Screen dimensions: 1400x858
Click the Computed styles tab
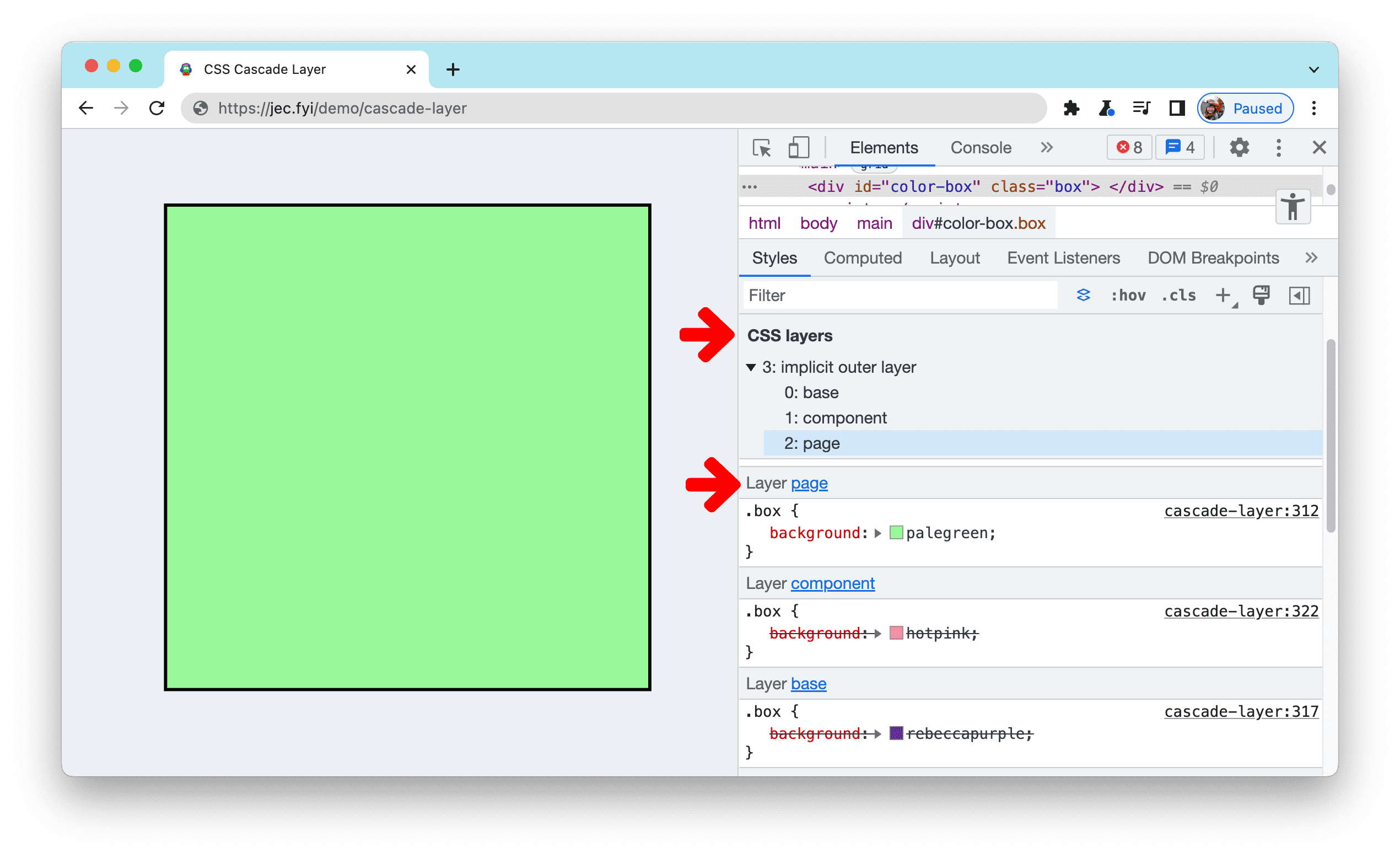click(x=864, y=258)
